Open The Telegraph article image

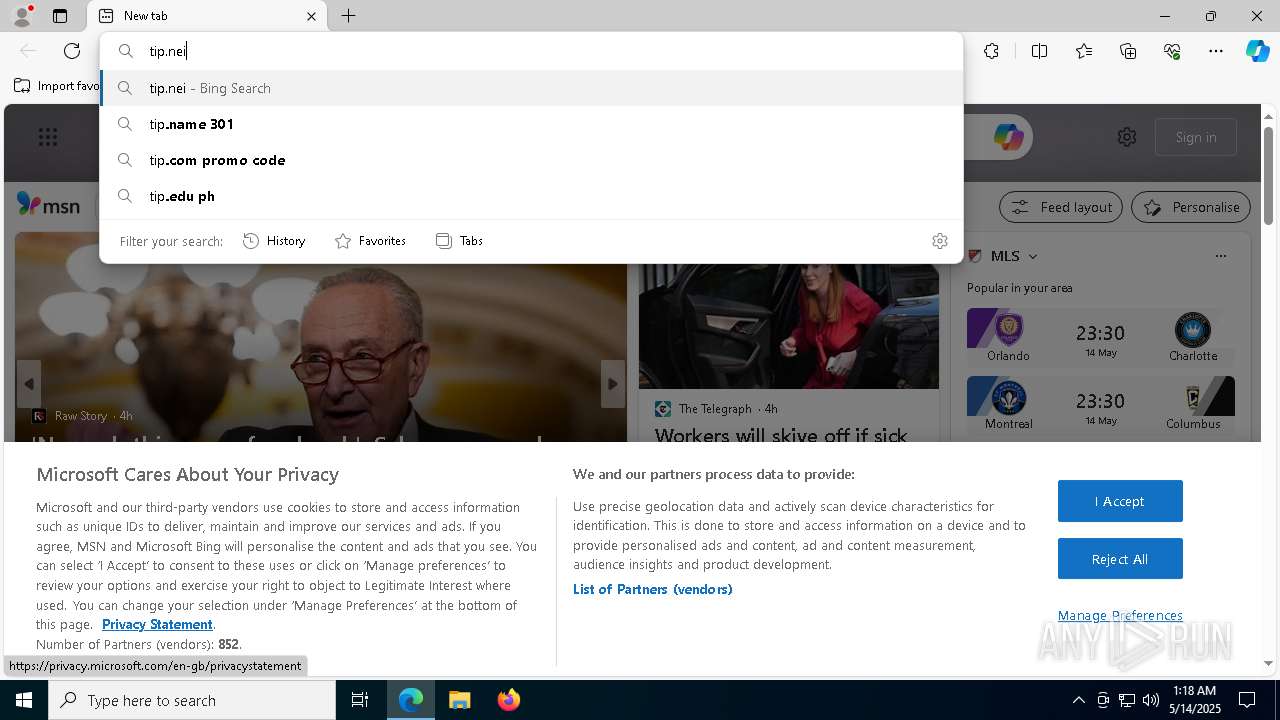(x=789, y=326)
